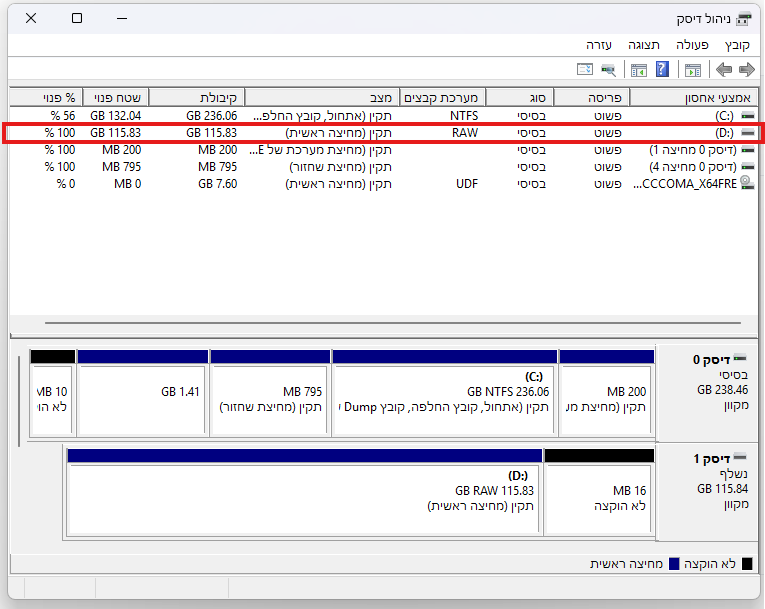
Task: Click the console pane icon with green right arrow
Action: click(x=692, y=69)
